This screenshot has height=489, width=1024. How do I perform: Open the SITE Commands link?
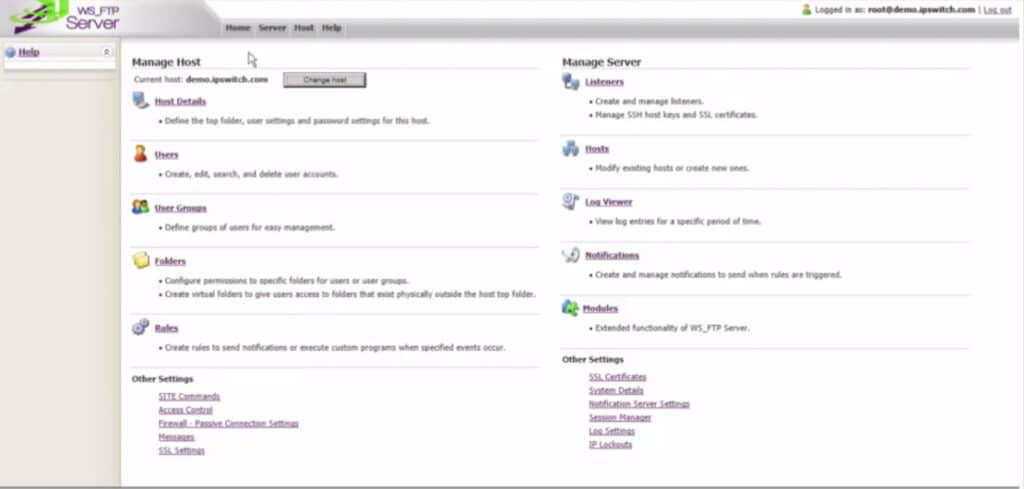pos(189,396)
